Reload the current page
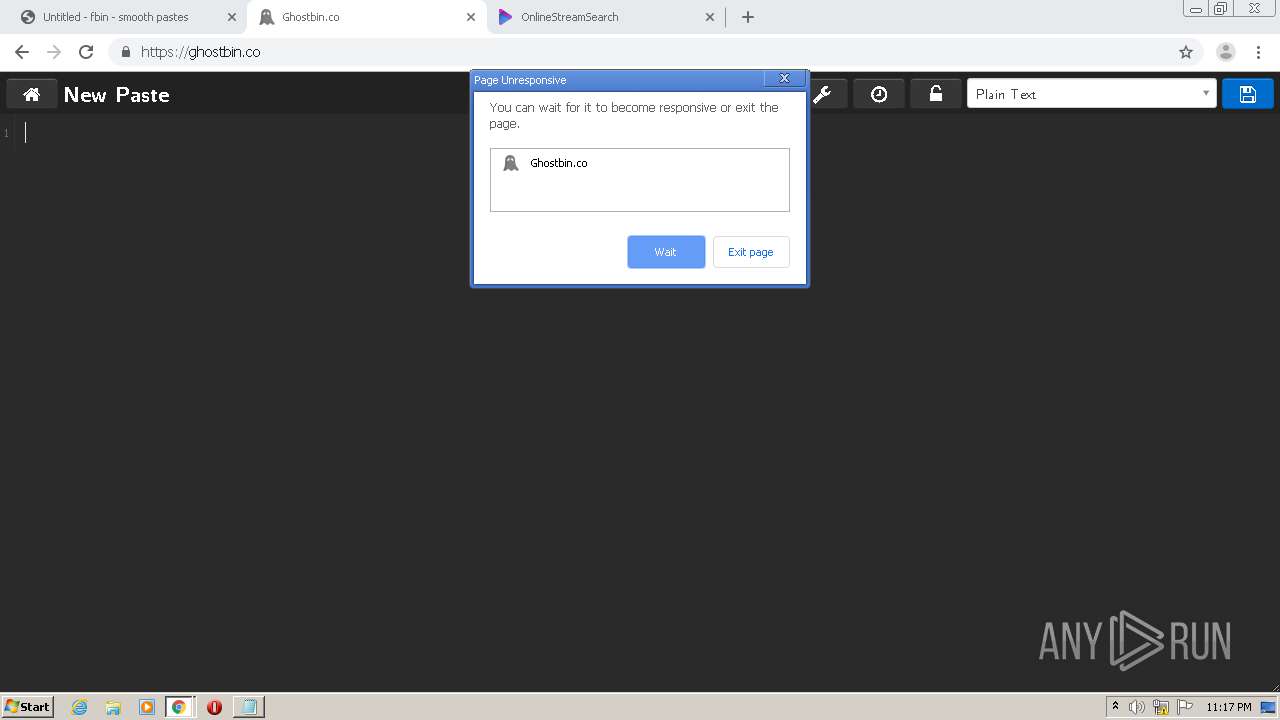 (x=86, y=52)
